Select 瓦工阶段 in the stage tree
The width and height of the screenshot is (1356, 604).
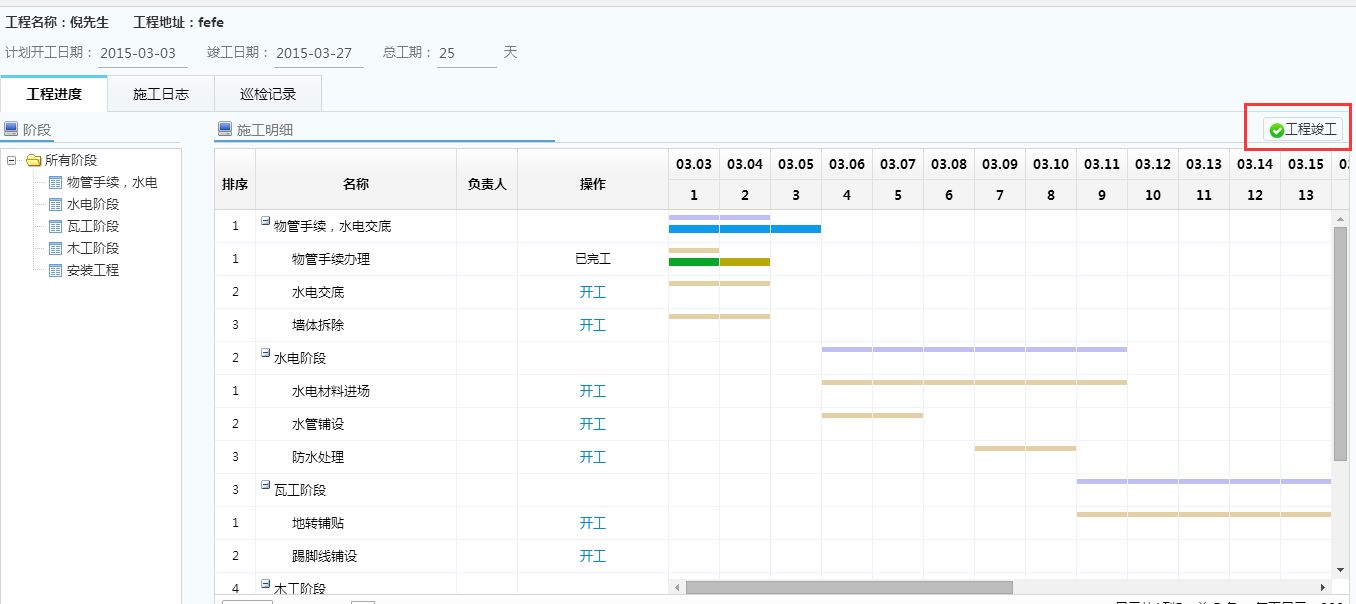tap(93, 226)
